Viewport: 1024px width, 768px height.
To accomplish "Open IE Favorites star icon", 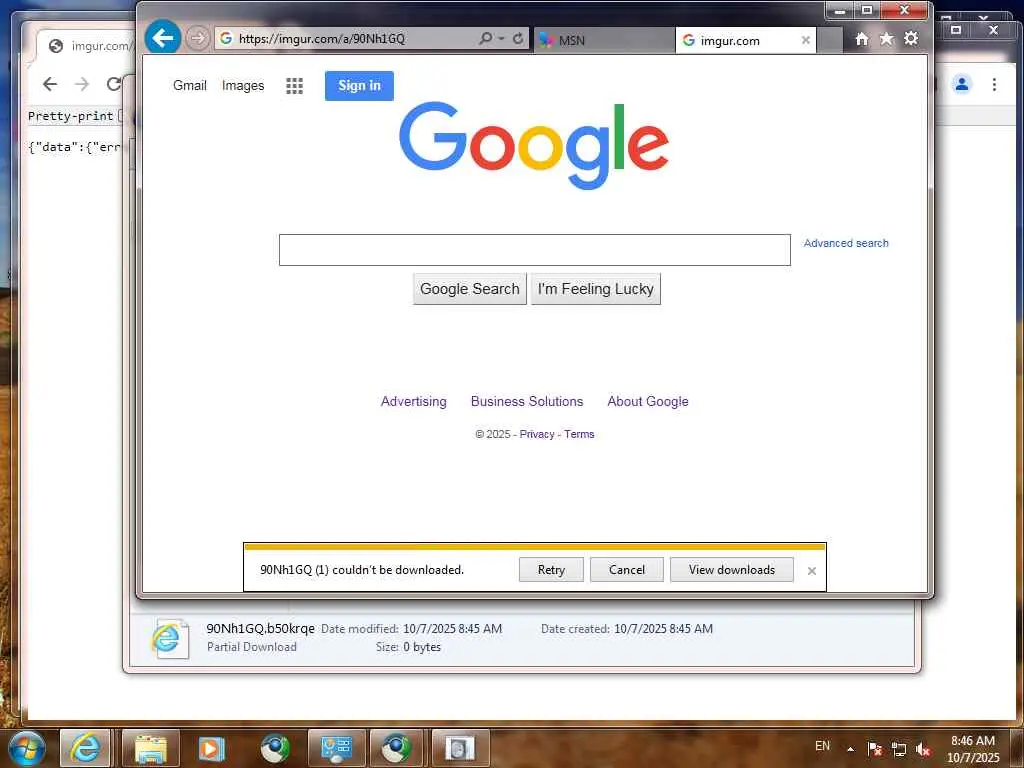I will tap(886, 39).
